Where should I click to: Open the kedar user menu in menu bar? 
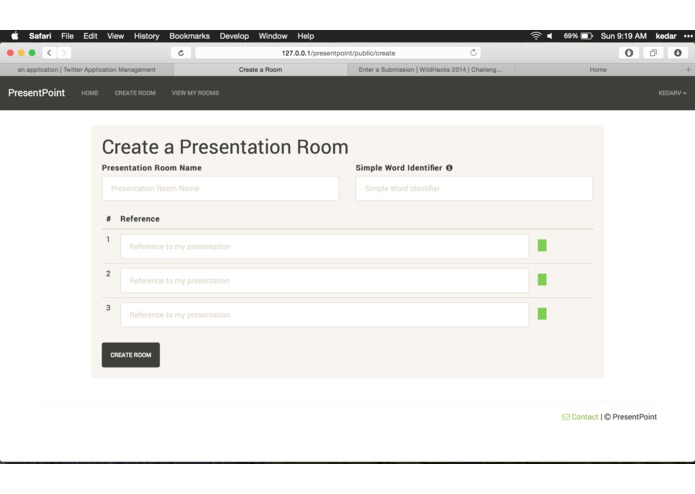[666, 36]
